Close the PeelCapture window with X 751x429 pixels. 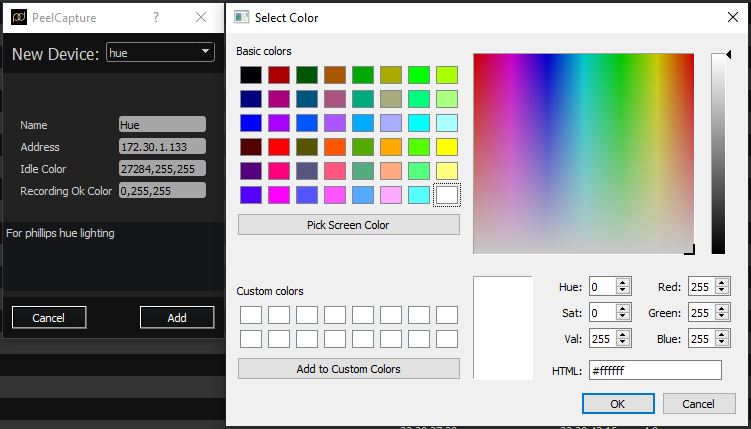[201, 17]
